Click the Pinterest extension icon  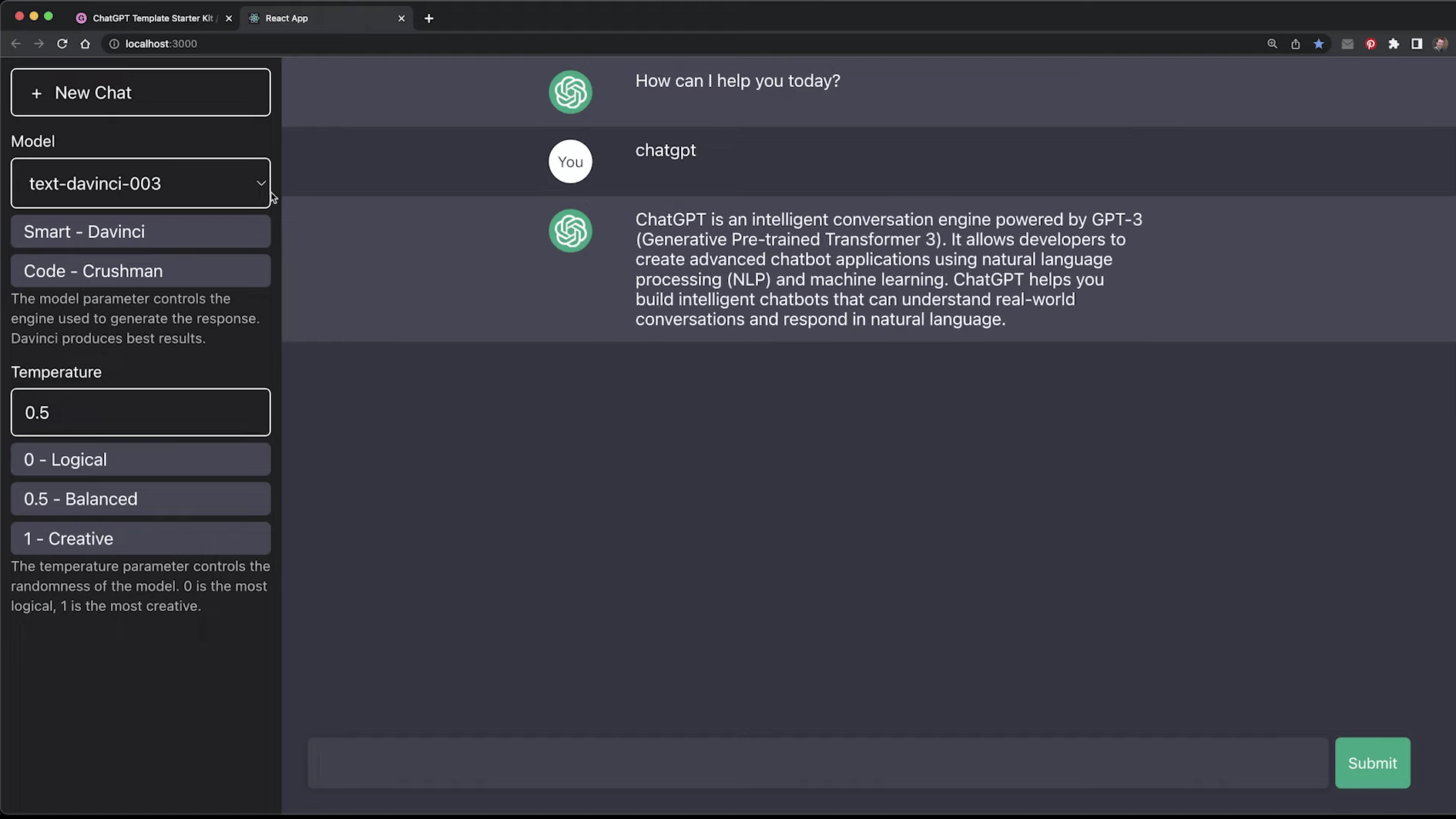pyautogui.click(x=1370, y=44)
